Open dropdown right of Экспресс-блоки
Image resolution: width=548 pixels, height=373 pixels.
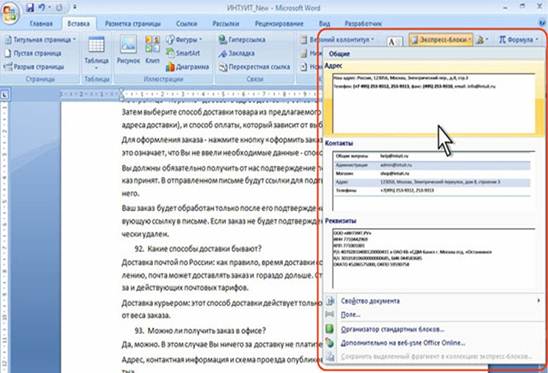pos(482,40)
